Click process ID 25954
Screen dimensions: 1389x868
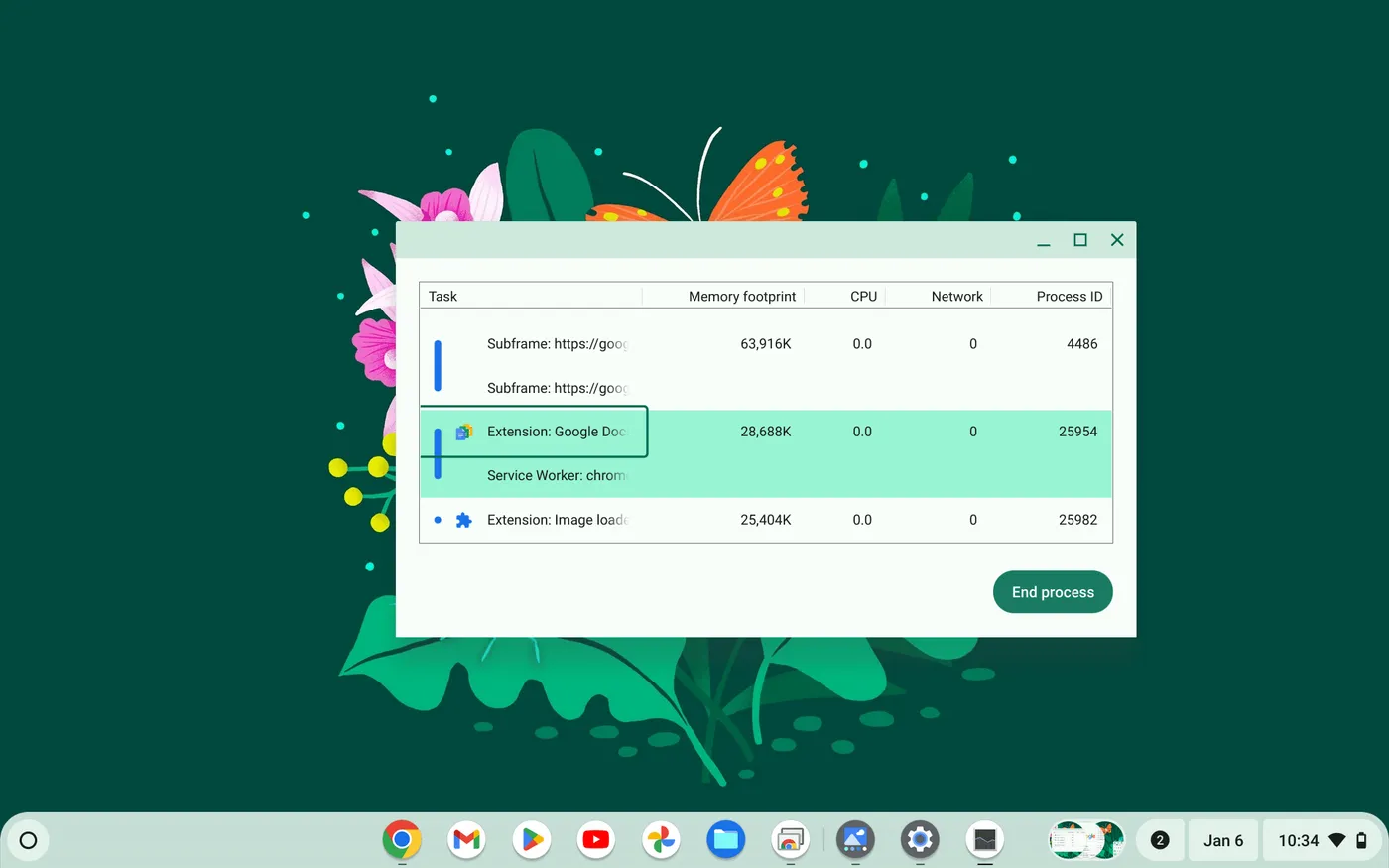pyautogui.click(x=1078, y=432)
